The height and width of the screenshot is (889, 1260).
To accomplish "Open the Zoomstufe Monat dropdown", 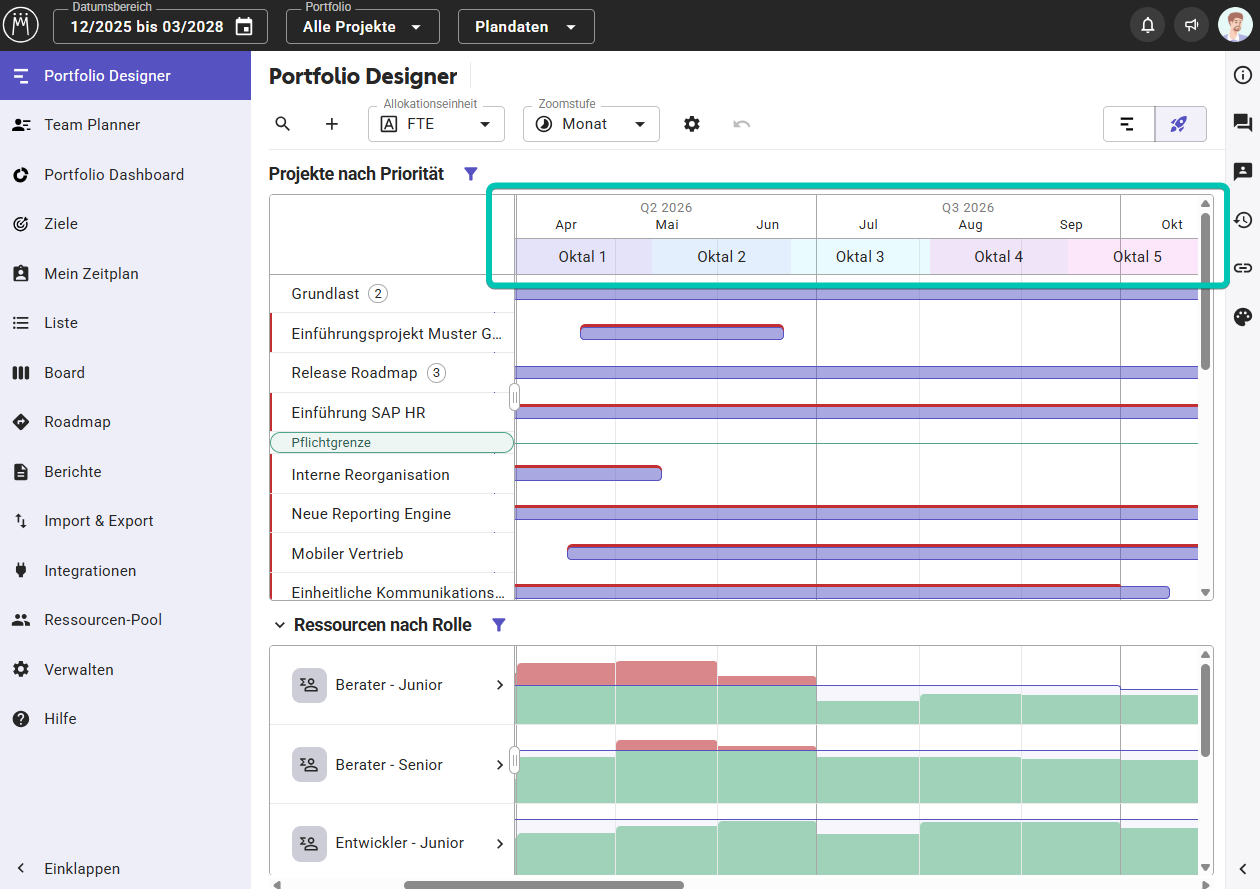I will [591, 124].
